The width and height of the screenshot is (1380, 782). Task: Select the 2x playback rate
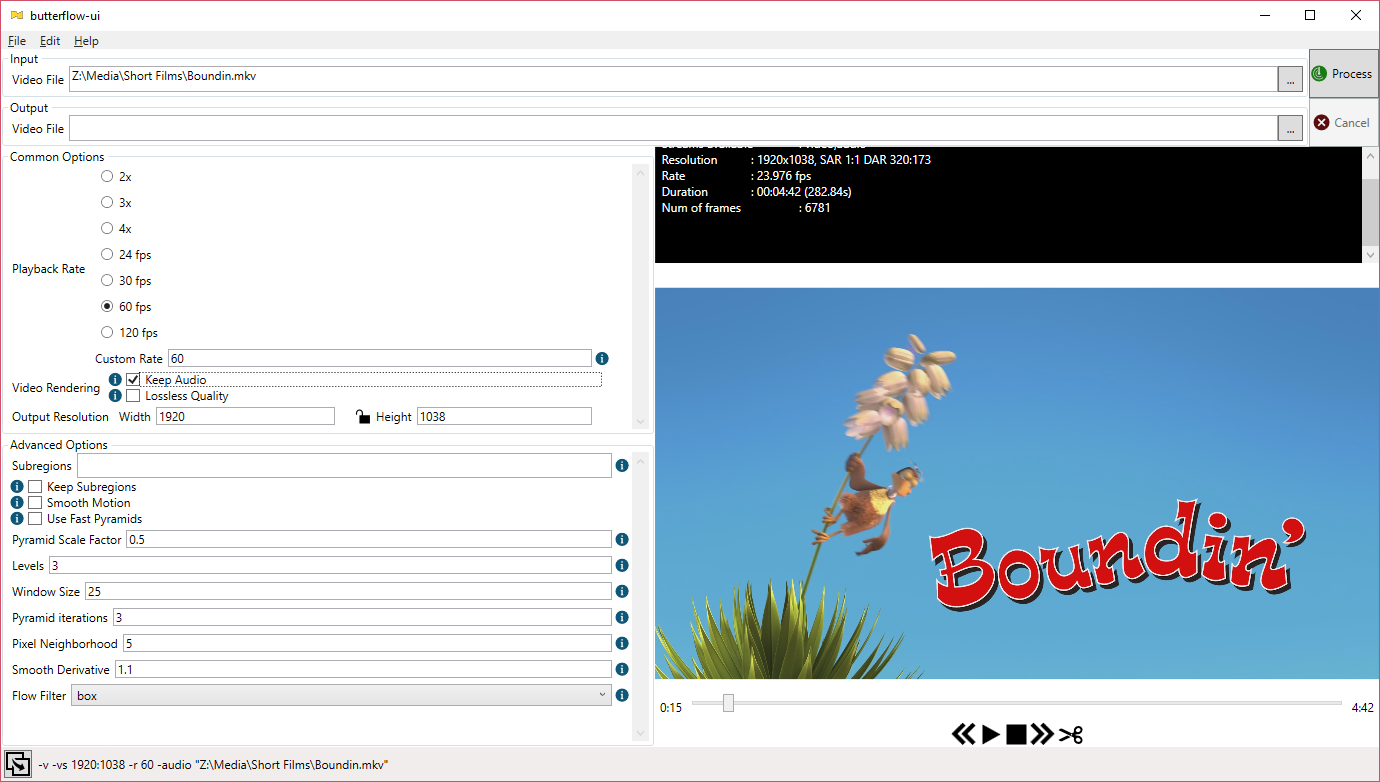tap(107, 177)
